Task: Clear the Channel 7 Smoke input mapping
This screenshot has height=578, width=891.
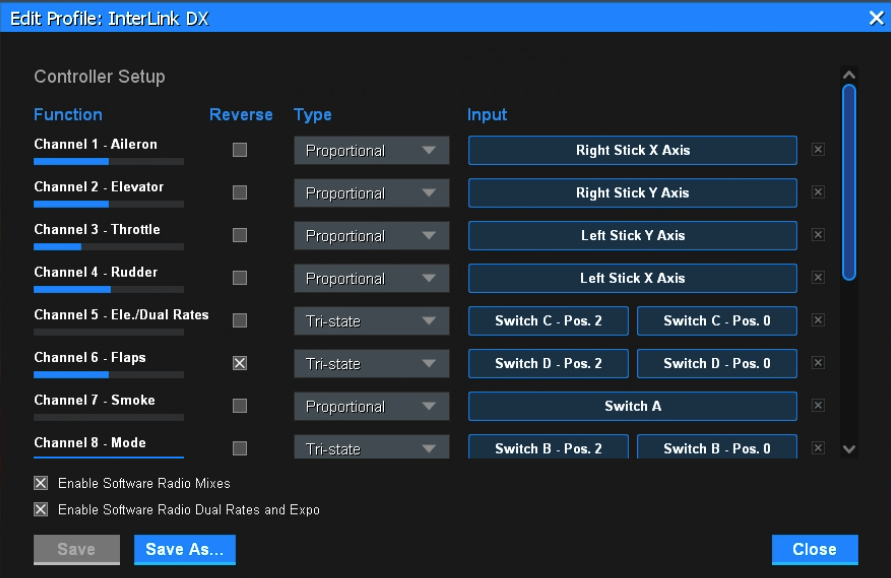Action: [x=818, y=405]
